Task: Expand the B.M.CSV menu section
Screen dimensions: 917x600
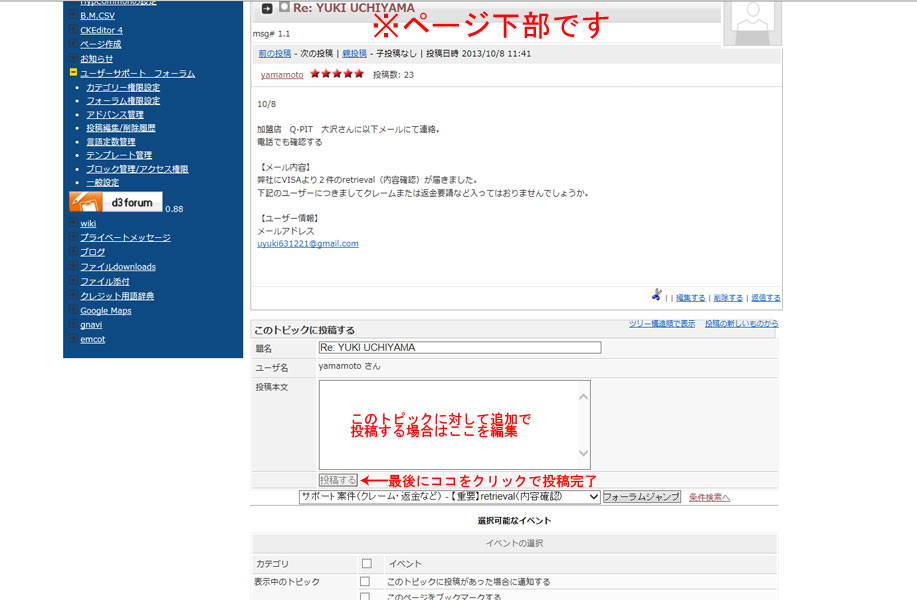Action: [x=73, y=15]
